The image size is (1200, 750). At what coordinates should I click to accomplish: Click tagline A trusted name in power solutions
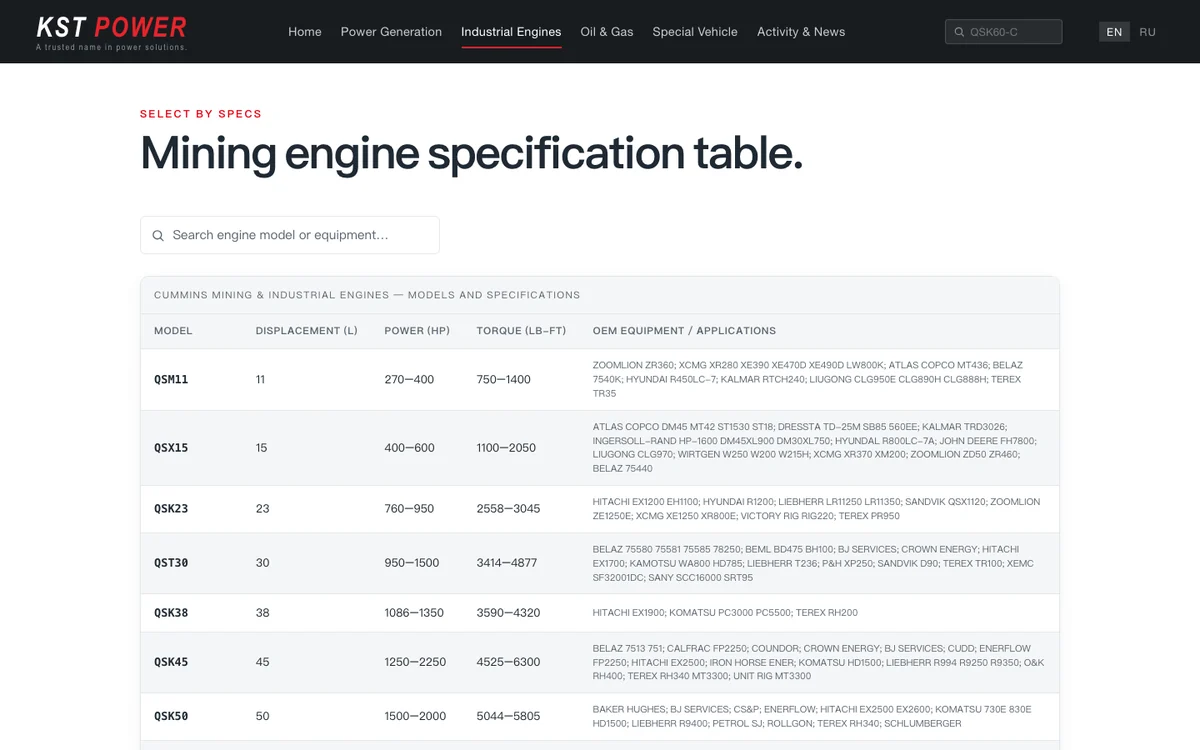(111, 47)
